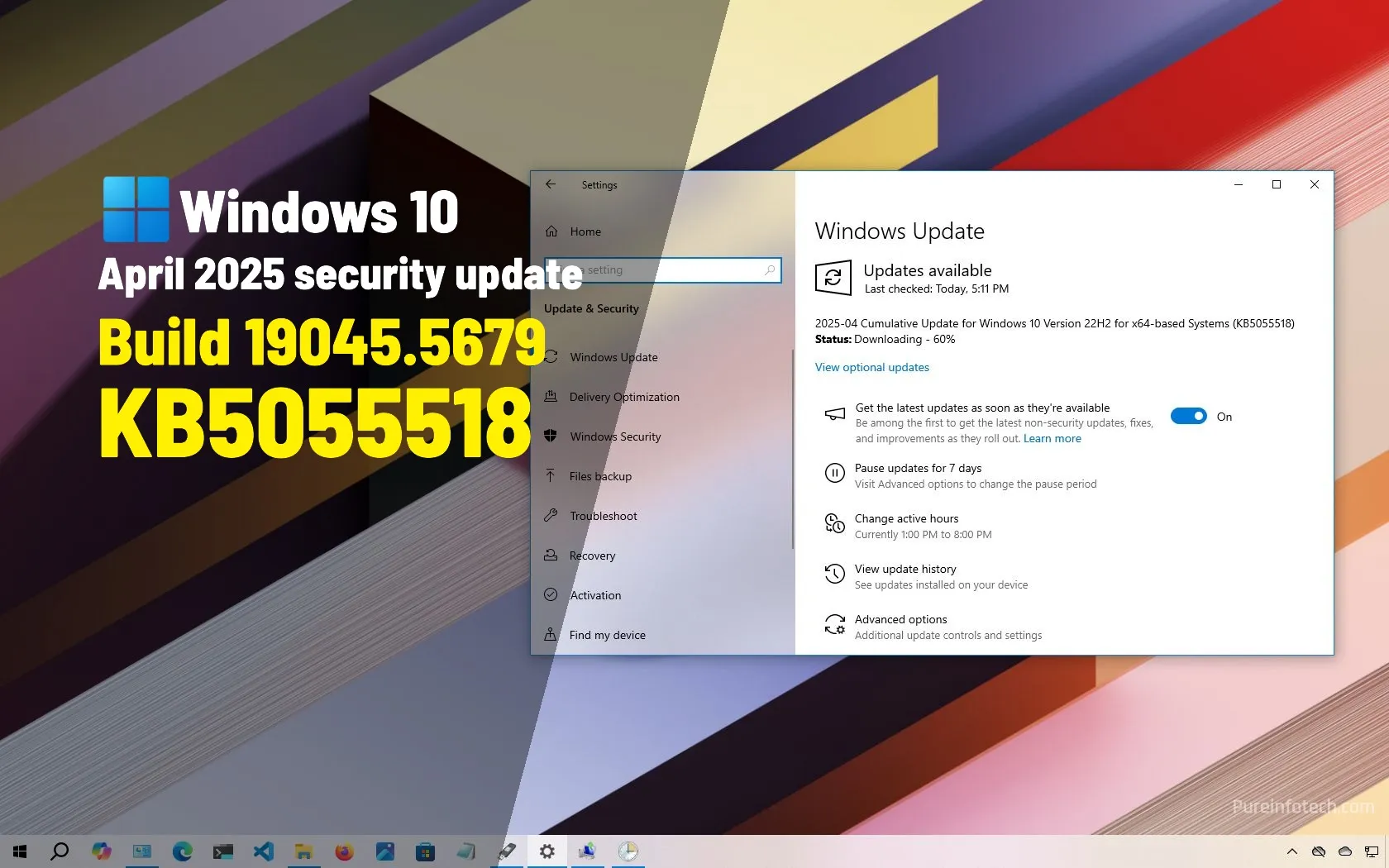Open taskbar Search

click(60, 851)
